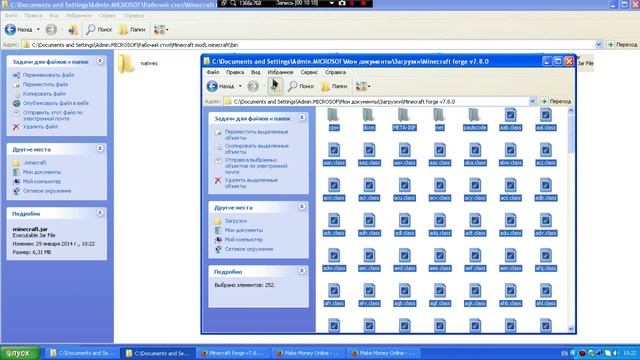The image size is (640, 360).
Task: Click Переход button in Minecraft forge window
Action: pyautogui.click(x=556, y=101)
